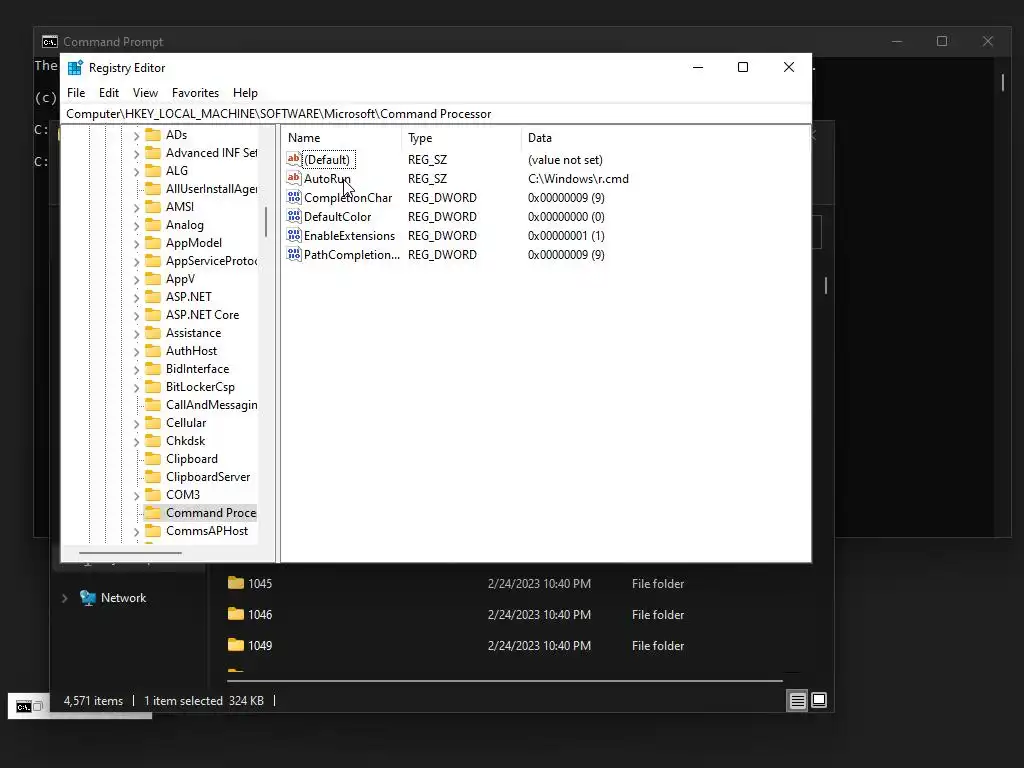This screenshot has width=1024, height=768.
Task: Click the Command Processor folder icon
Action: point(153,513)
